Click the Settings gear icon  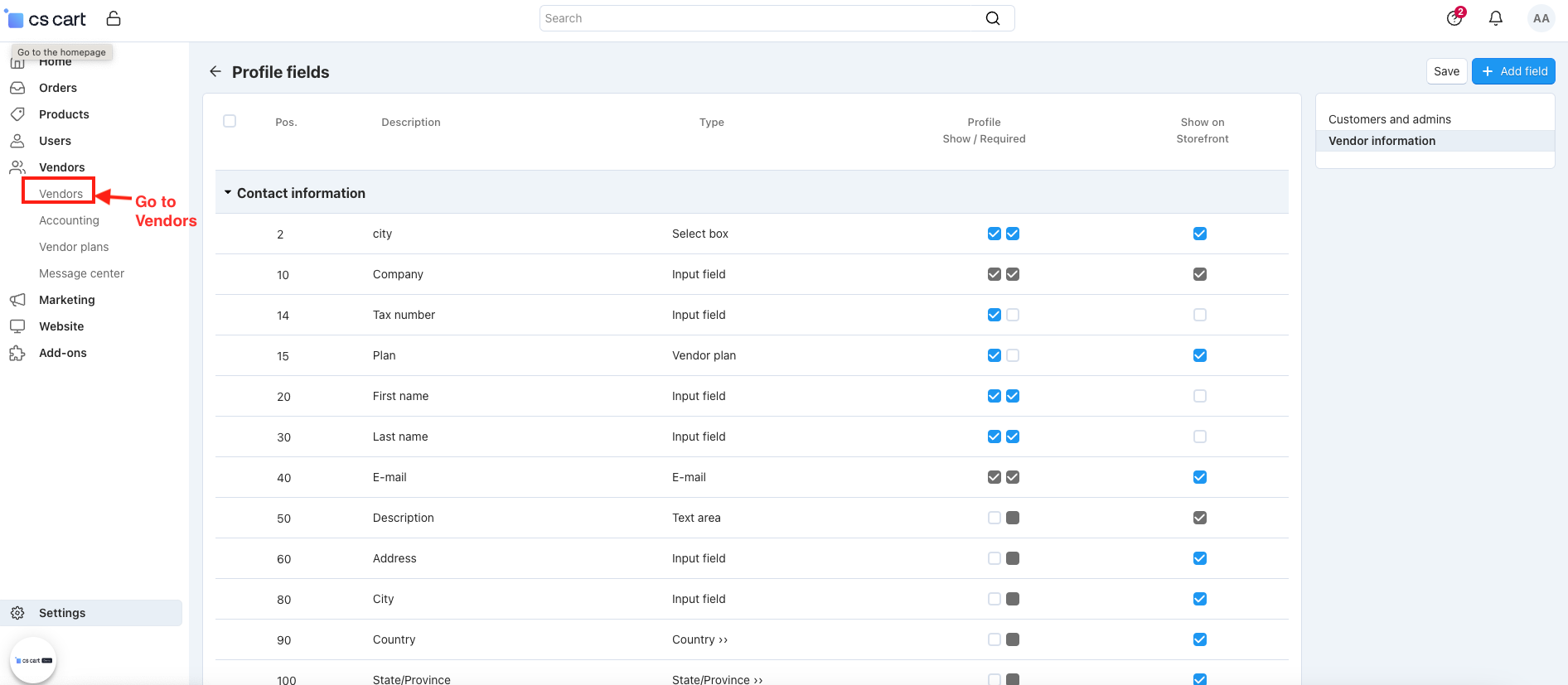point(17,613)
